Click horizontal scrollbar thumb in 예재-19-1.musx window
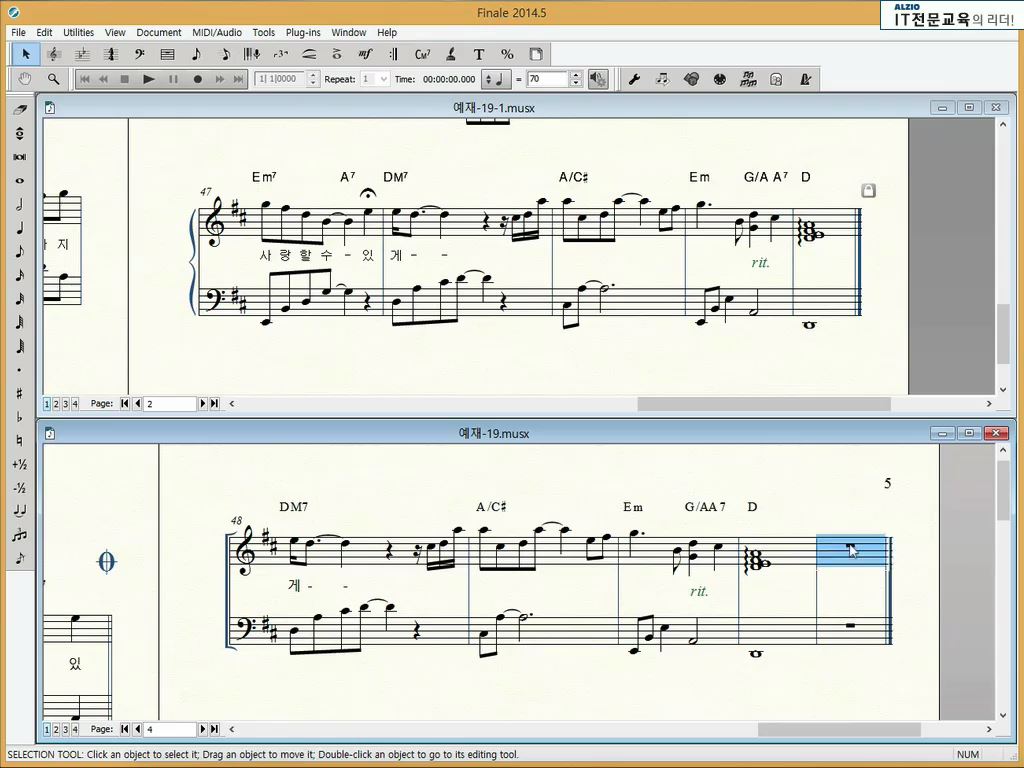 click(764, 404)
